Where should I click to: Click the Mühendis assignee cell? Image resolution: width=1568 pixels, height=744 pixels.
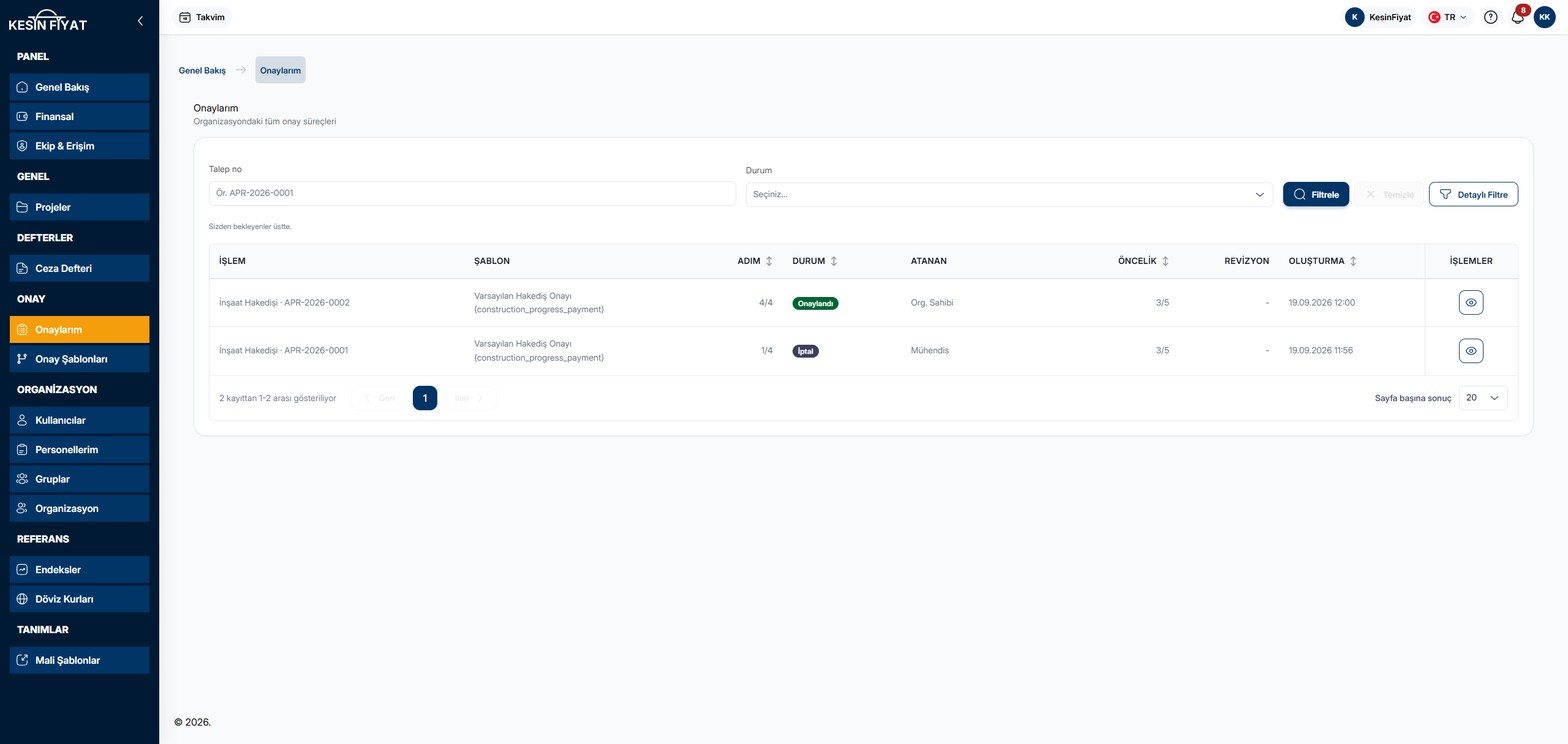[929, 351]
